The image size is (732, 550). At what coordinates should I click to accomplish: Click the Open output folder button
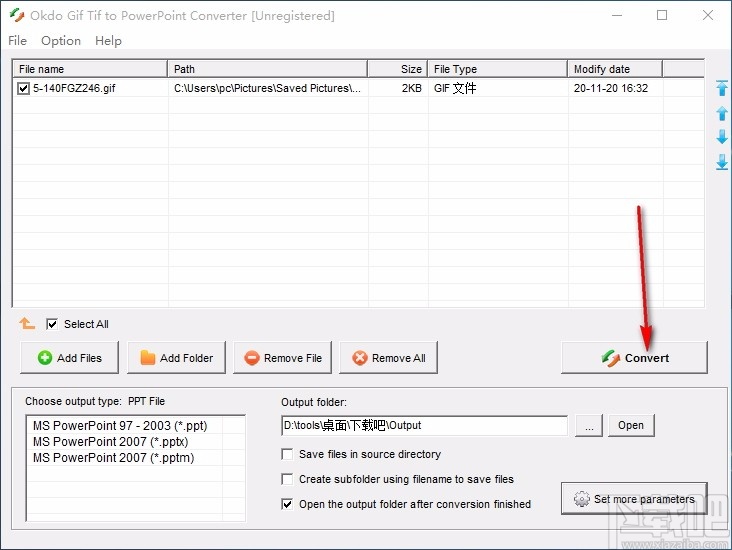(x=631, y=425)
